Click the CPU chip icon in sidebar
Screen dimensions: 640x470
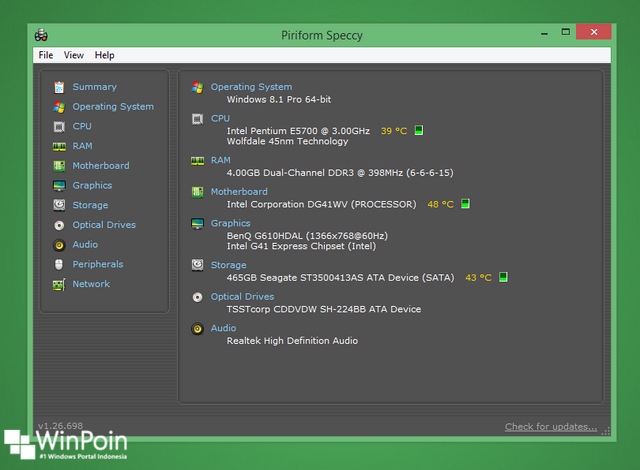(59, 126)
